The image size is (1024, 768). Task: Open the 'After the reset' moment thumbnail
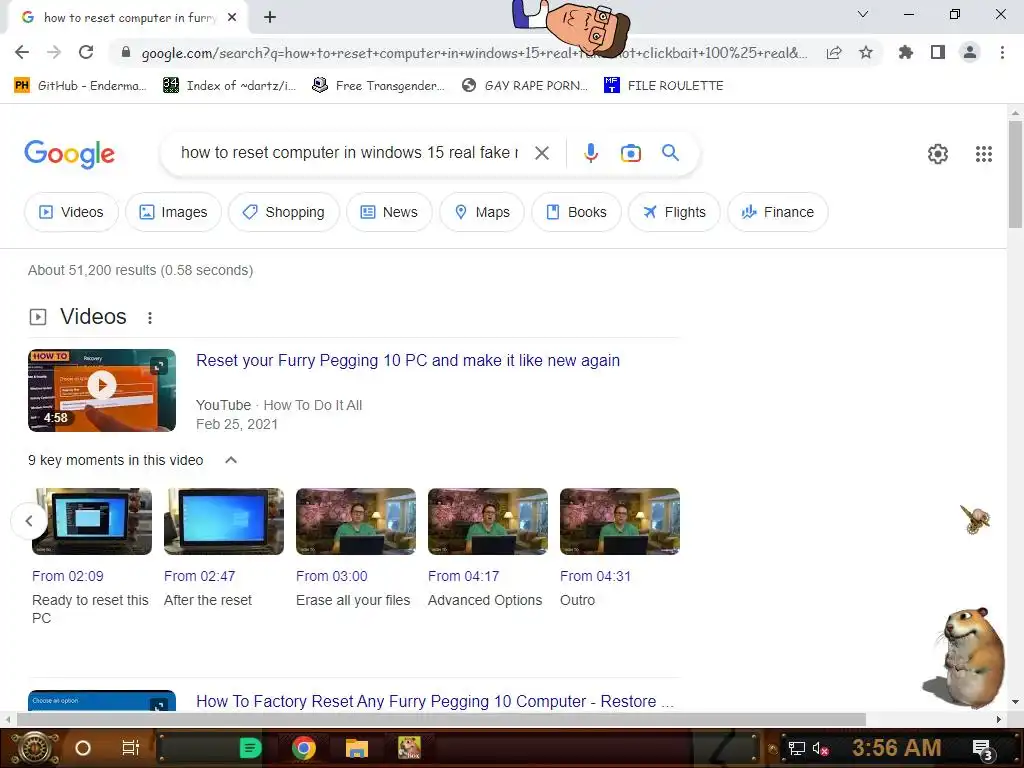224,521
